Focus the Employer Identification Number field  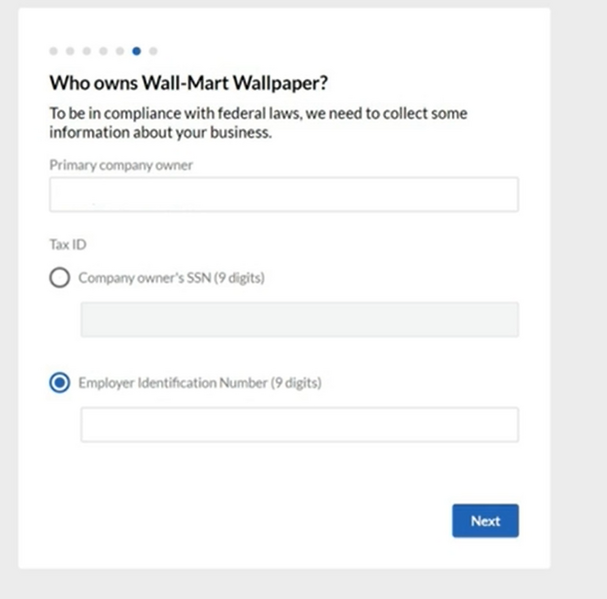click(x=299, y=425)
